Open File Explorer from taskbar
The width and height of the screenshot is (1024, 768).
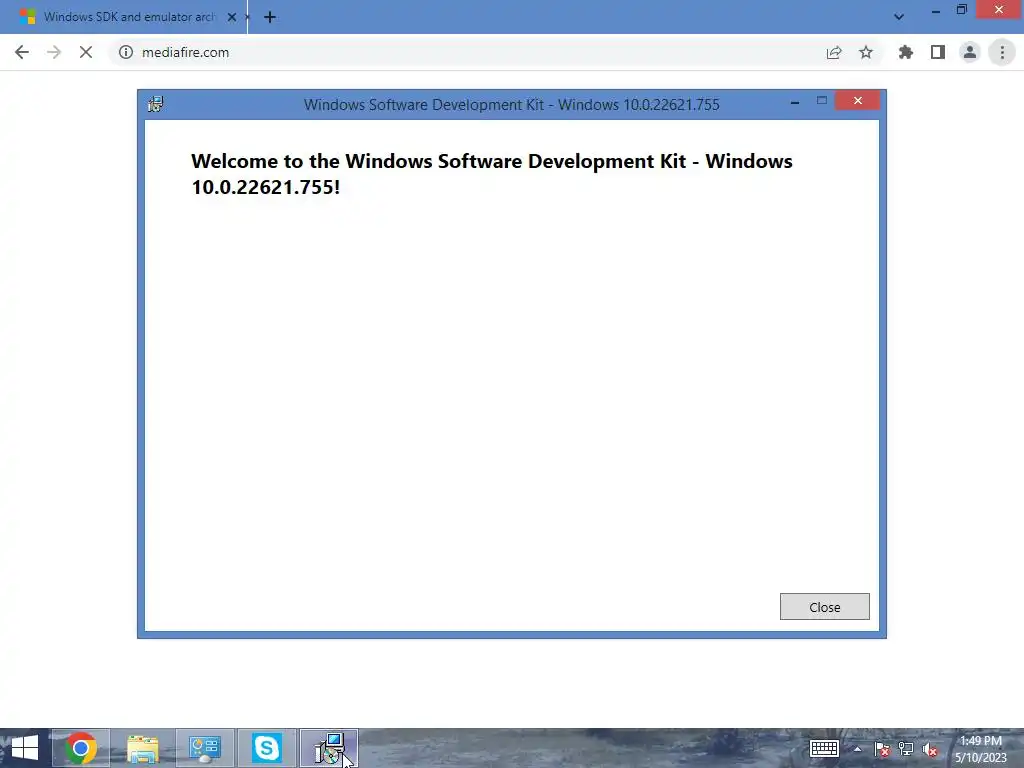142,748
